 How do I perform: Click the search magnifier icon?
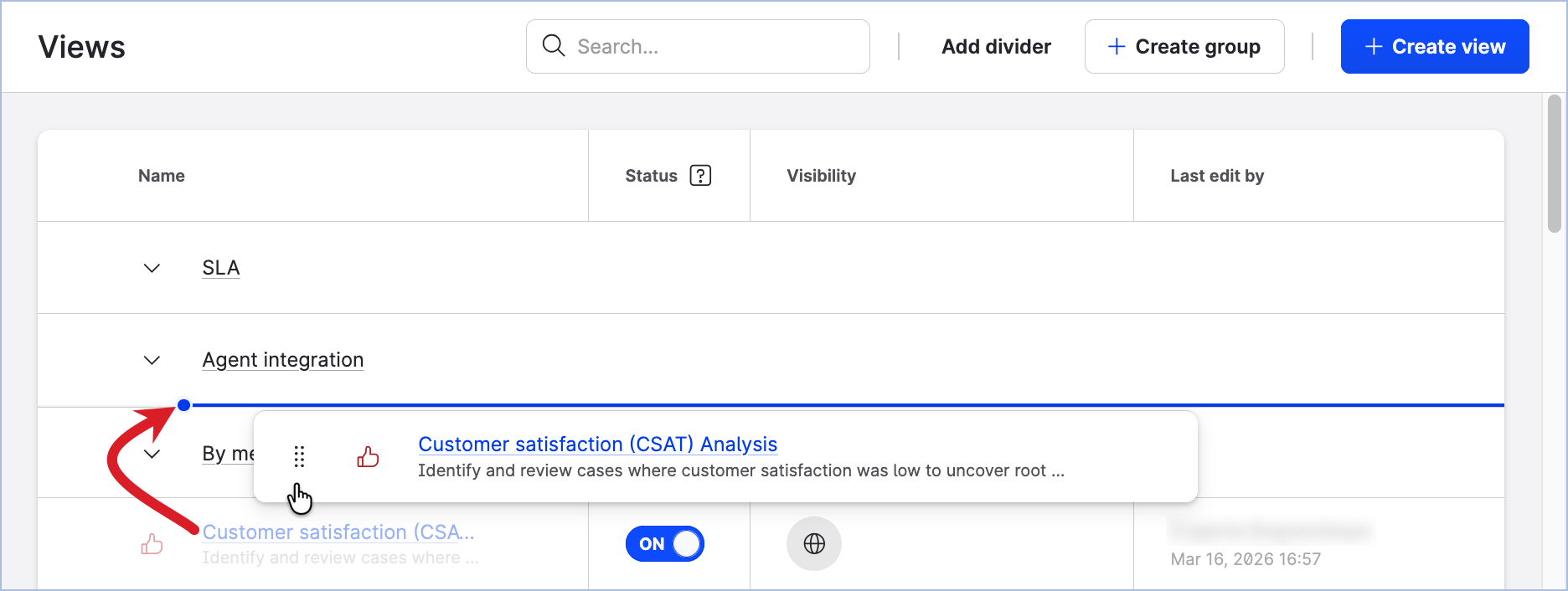click(554, 46)
